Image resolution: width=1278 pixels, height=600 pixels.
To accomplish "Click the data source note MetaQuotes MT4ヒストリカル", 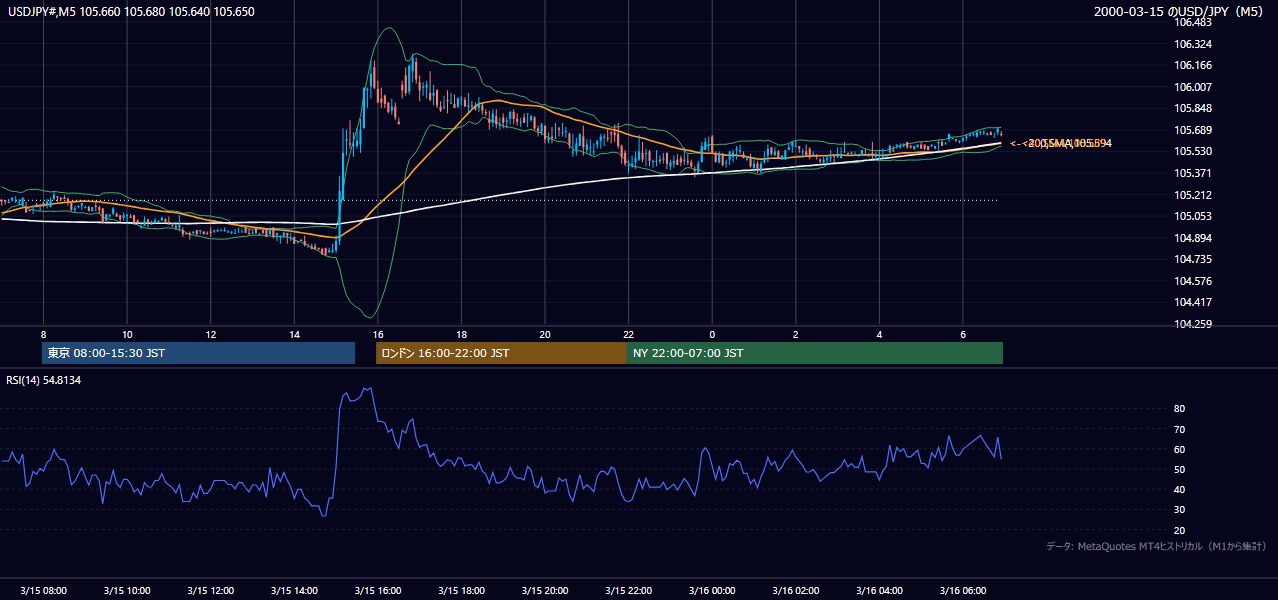I will point(1156,547).
